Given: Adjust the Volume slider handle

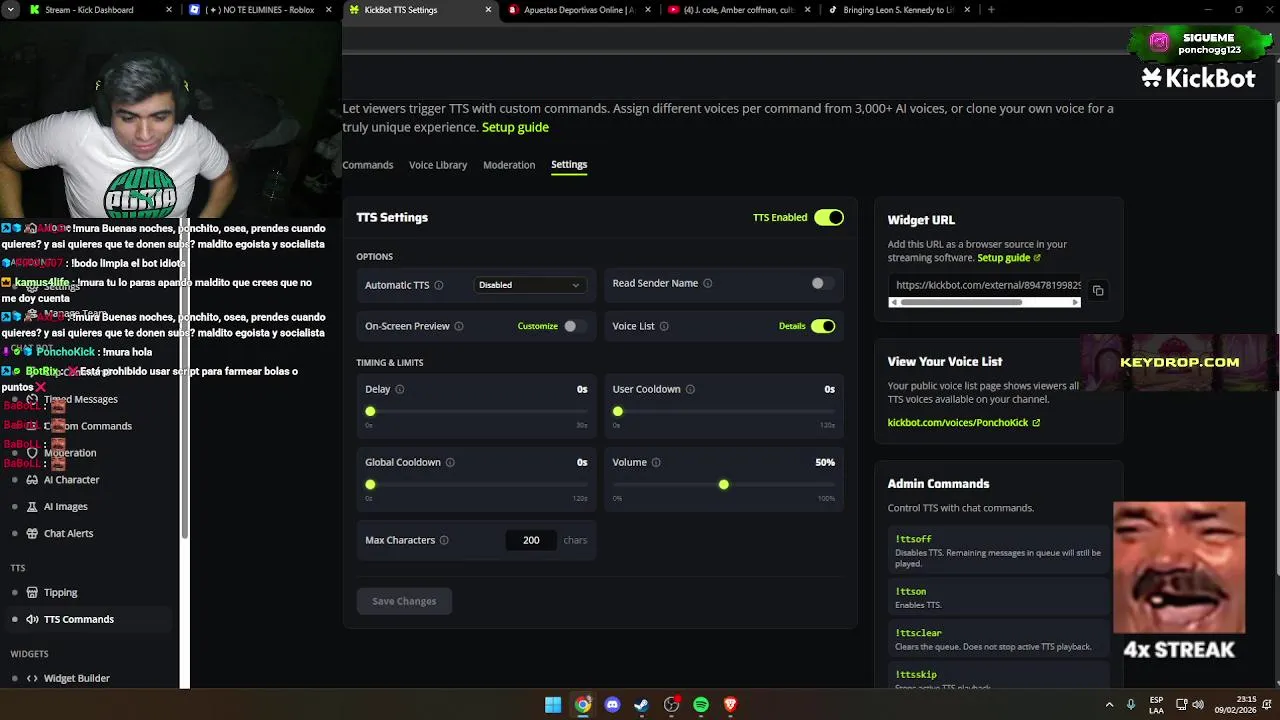Looking at the screenshot, I should pos(724,485).
